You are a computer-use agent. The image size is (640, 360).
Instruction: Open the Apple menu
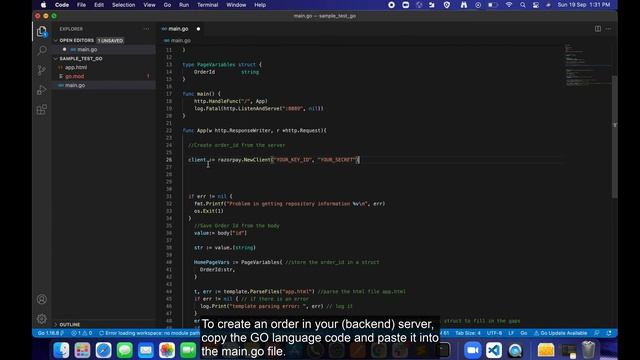click(43, 5)
